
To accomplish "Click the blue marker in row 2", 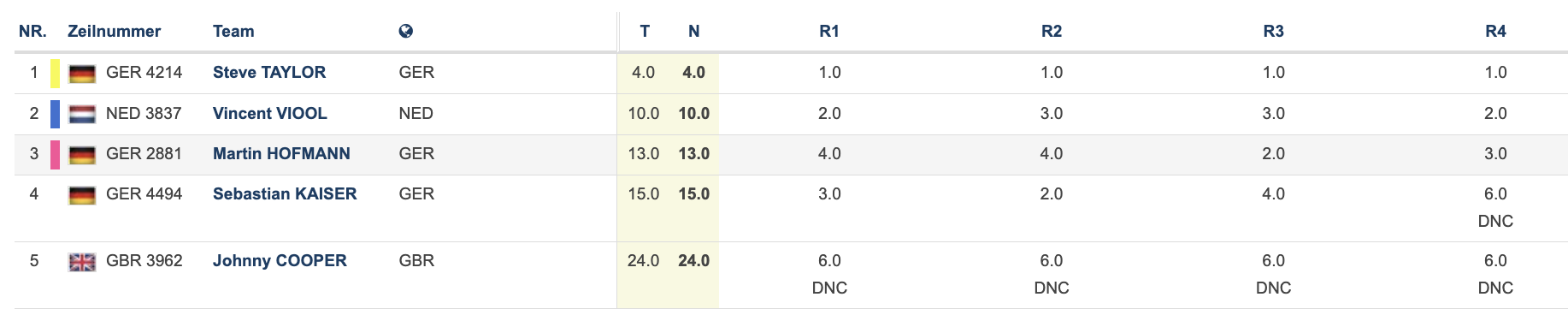I will click(x=55, y=114).
